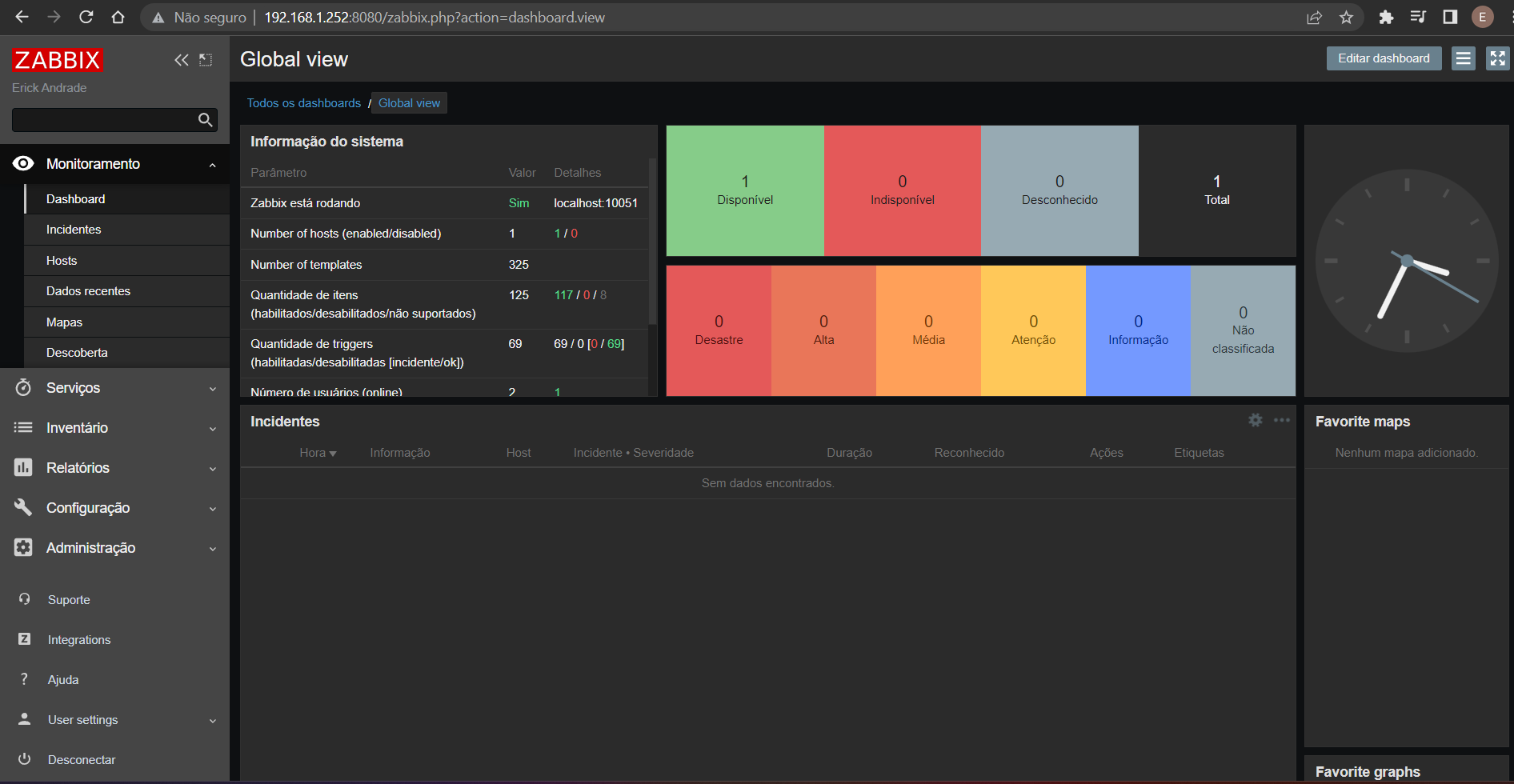Expand the Relatórios menu chevron
The height and width of the screenshot is (784, 1514).
(x=213, y=469)
